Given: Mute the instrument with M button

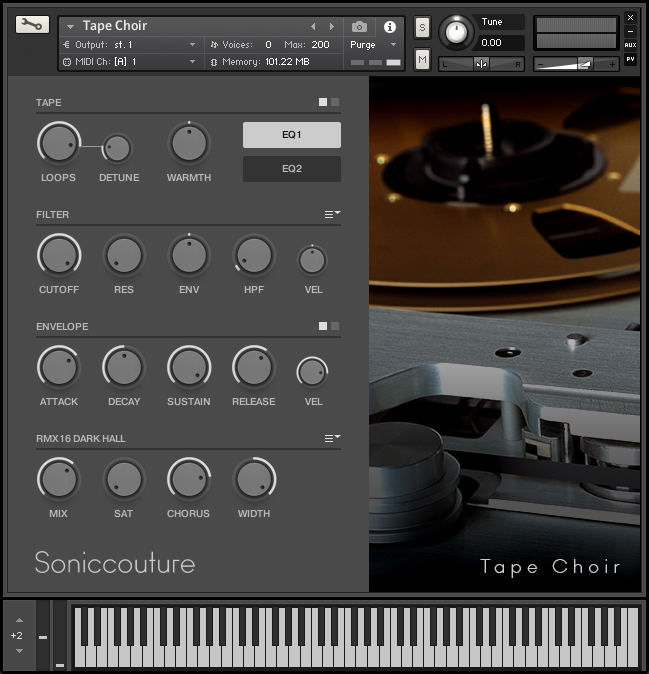Looking at the screenshot, I should click(422, 59).
